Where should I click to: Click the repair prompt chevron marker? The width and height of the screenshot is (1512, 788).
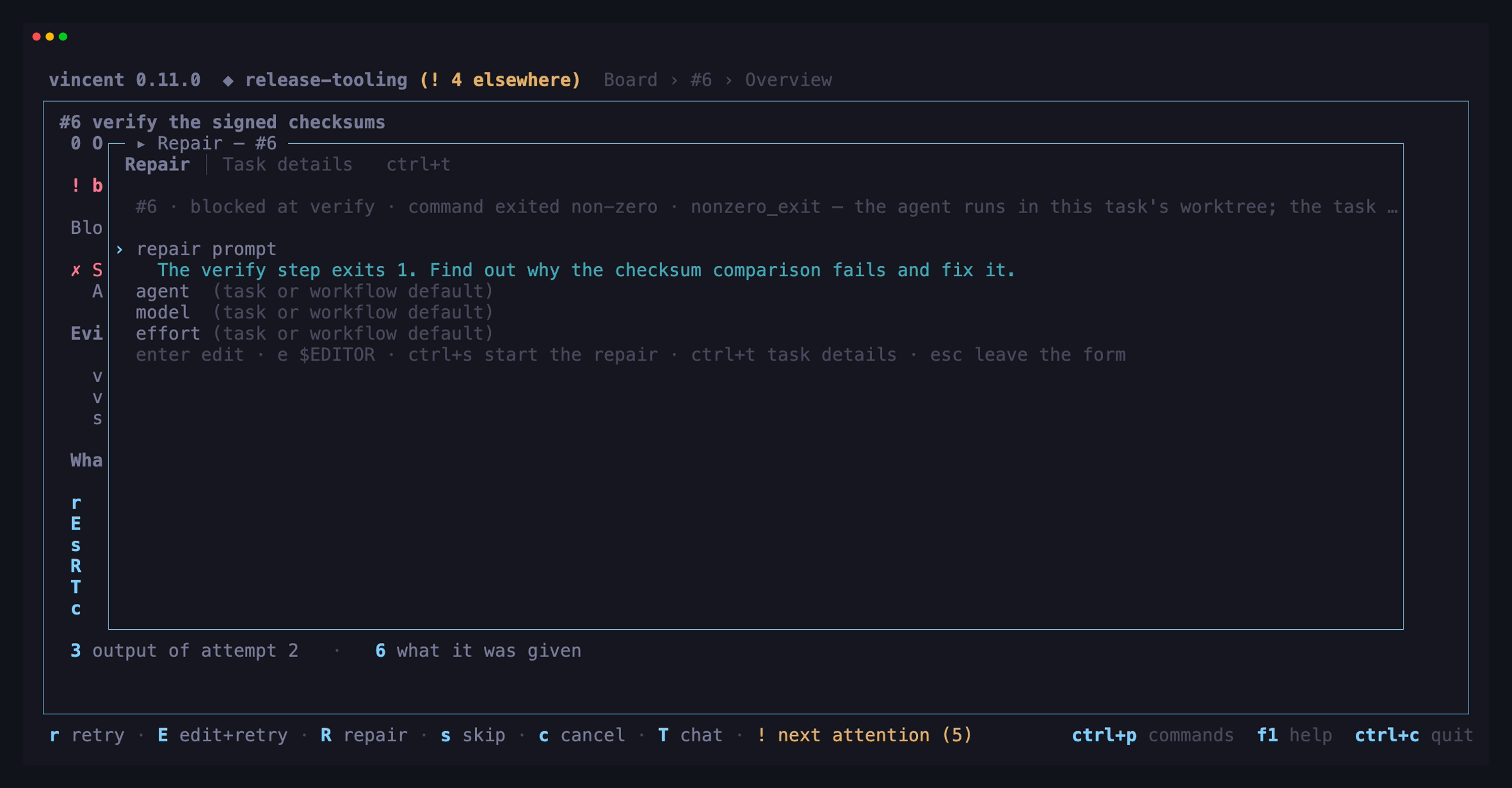[x=119, y=249]
